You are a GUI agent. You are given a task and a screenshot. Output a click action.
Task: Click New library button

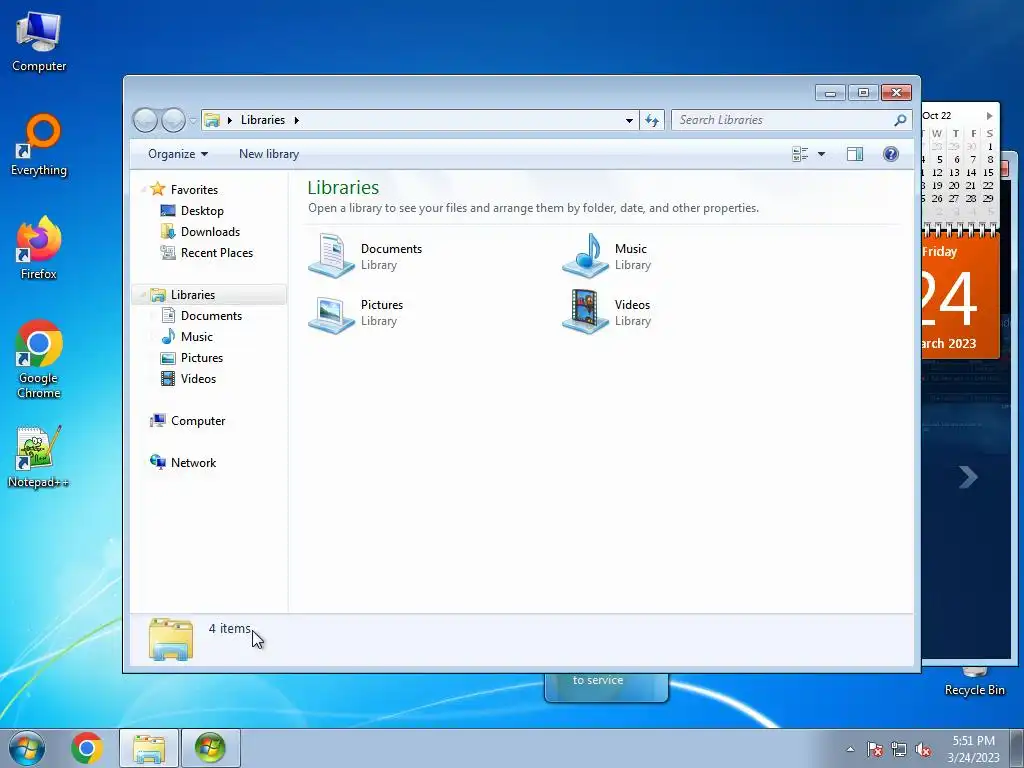269,154
